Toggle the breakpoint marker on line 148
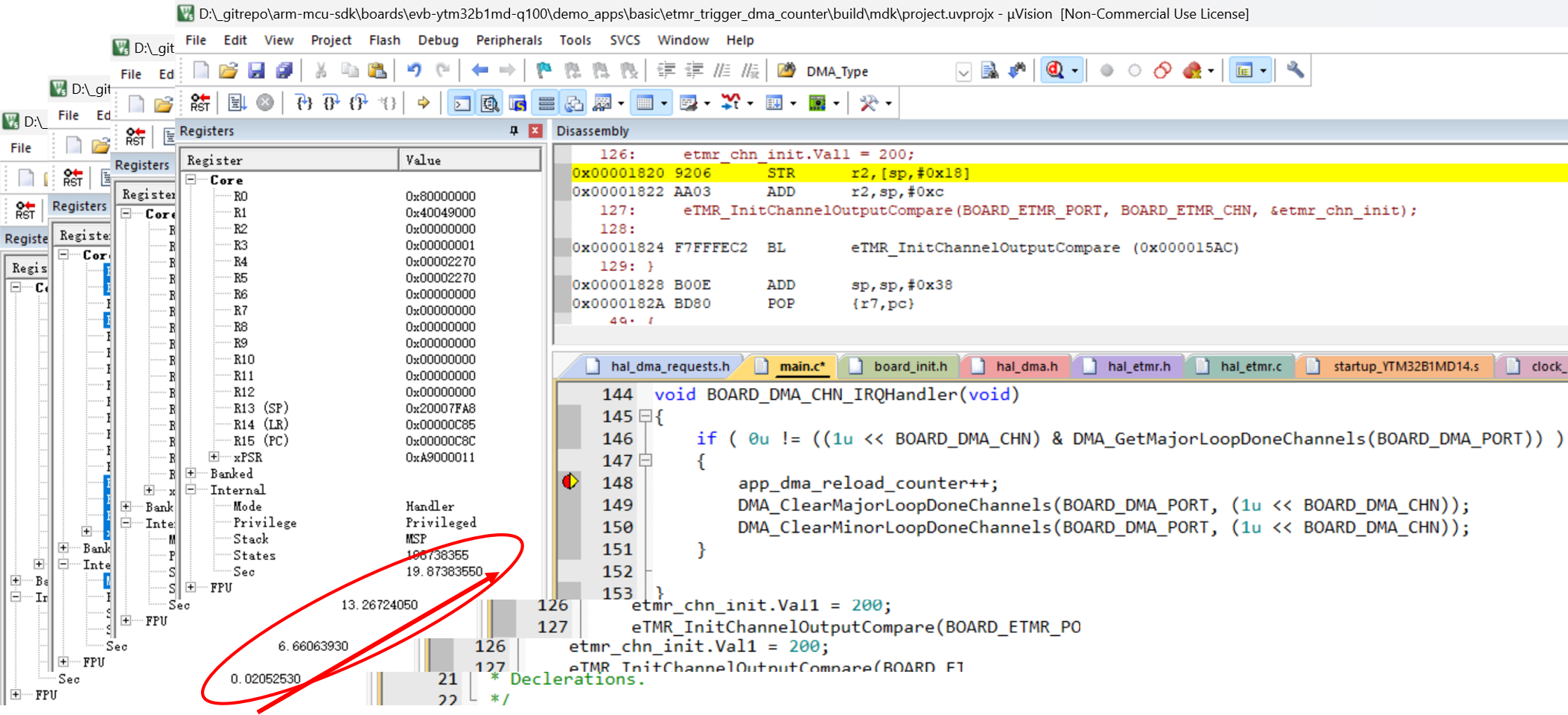 [x=570, y=482]
